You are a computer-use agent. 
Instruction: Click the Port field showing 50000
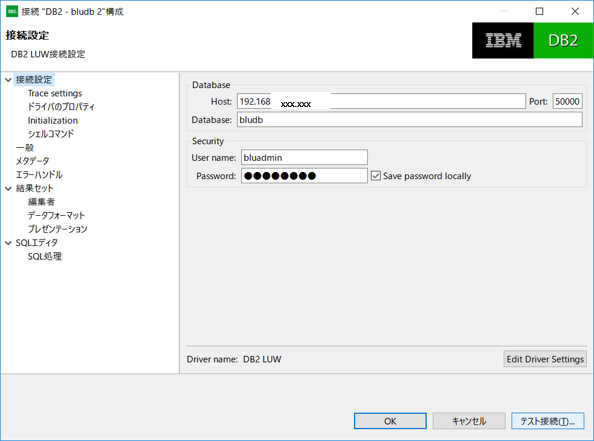[567, 102]
